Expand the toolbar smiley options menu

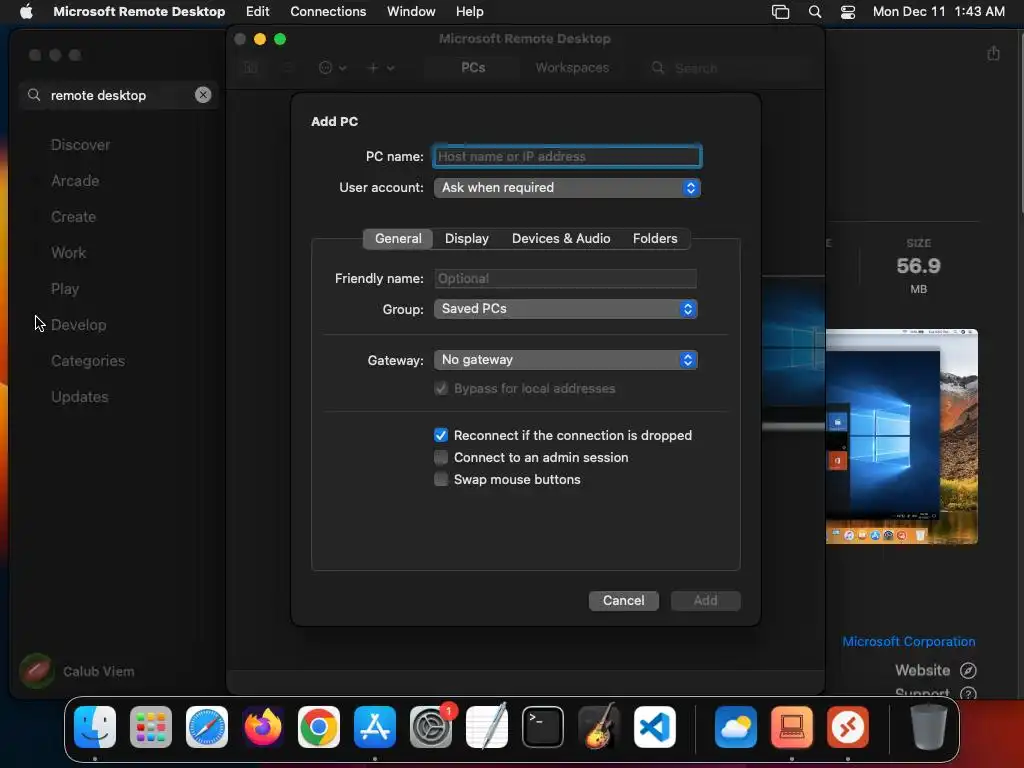[x=332, y=67]
